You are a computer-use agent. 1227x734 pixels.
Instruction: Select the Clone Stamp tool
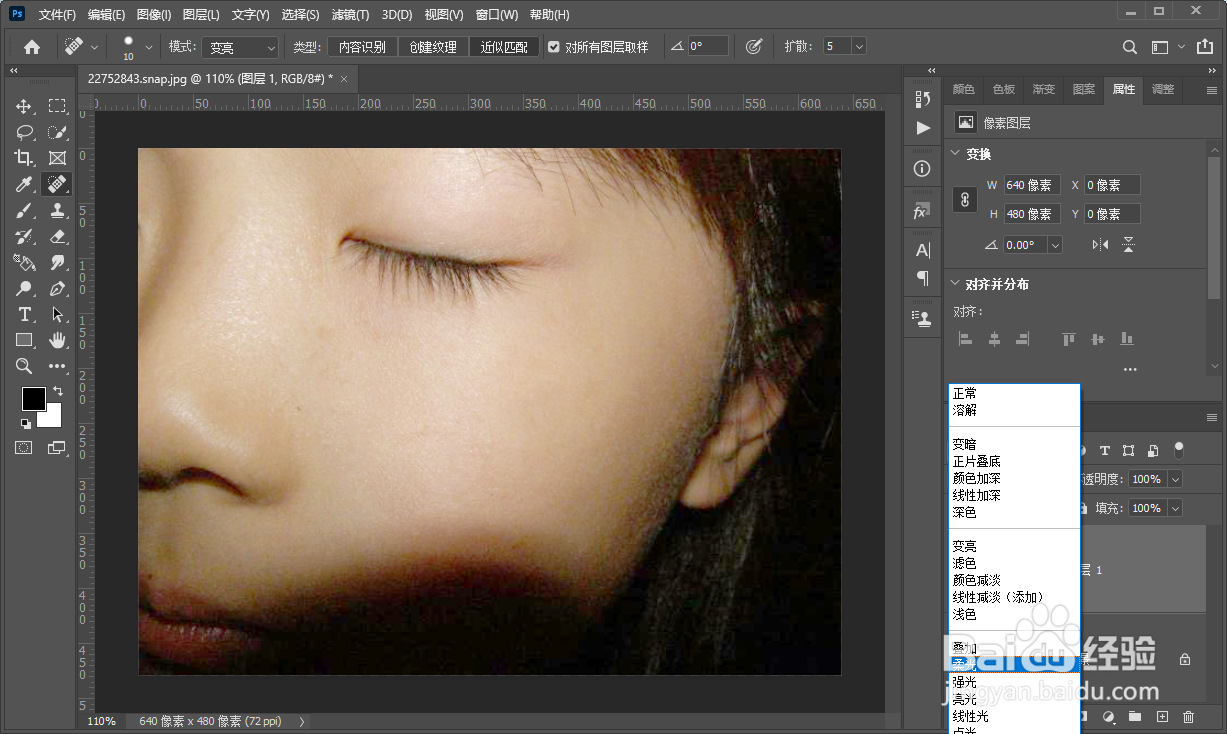[57, 210]
